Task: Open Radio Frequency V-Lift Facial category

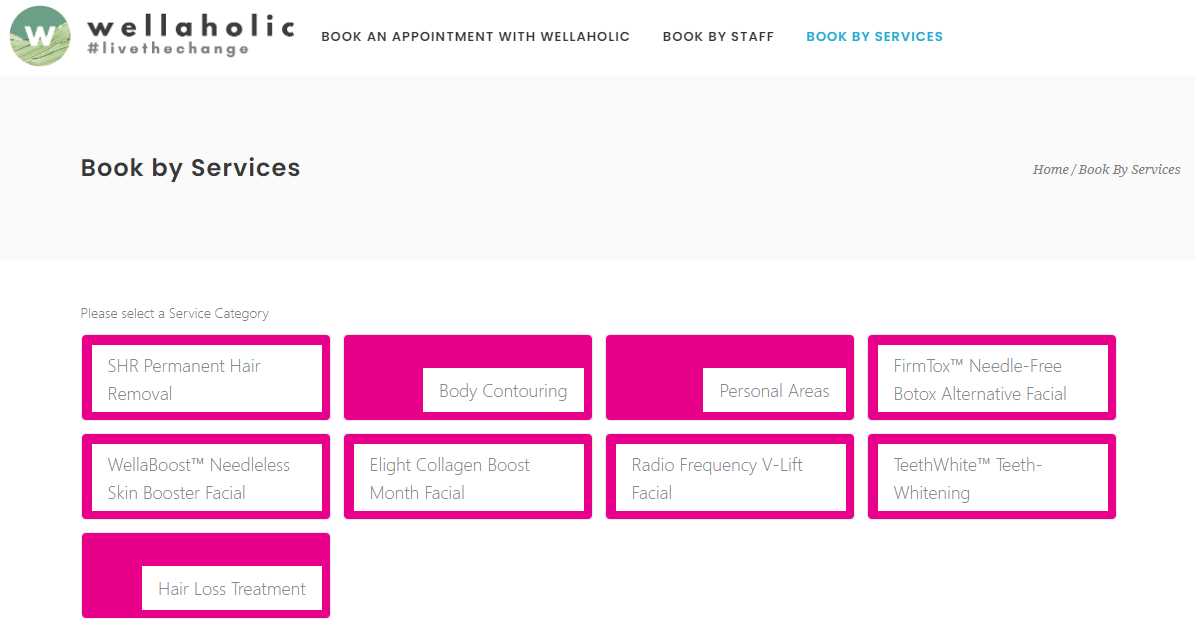Action: point(730,478)
